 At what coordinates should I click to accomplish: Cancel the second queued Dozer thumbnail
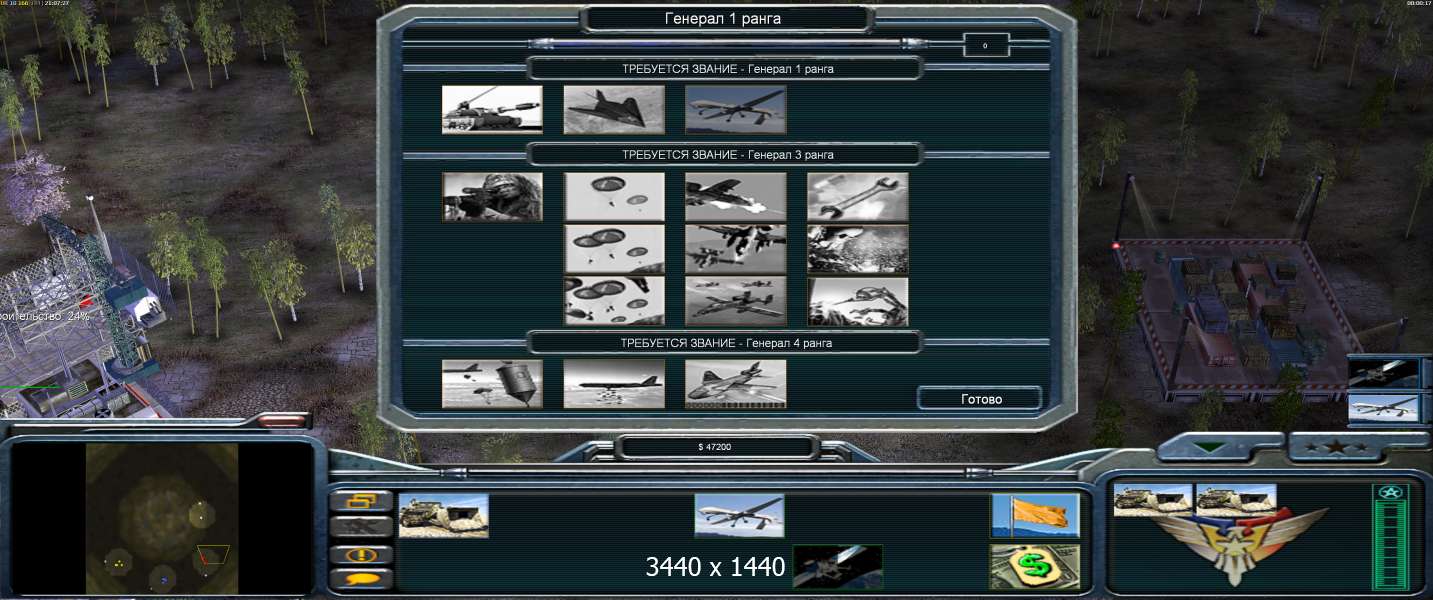click(1236, 500)
